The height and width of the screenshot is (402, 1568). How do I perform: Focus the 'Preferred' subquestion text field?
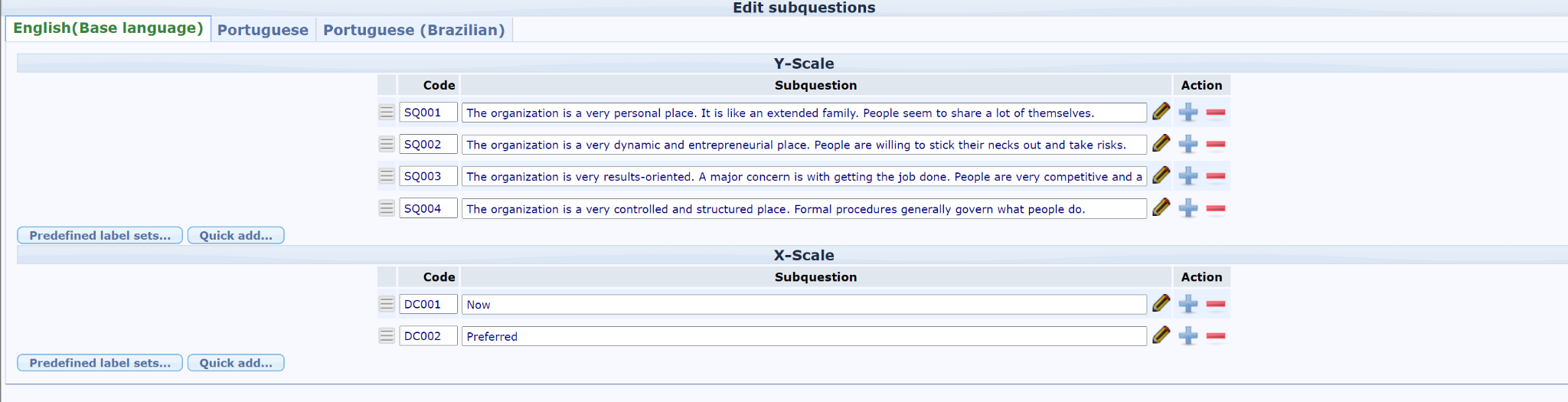tap(803, 336)
